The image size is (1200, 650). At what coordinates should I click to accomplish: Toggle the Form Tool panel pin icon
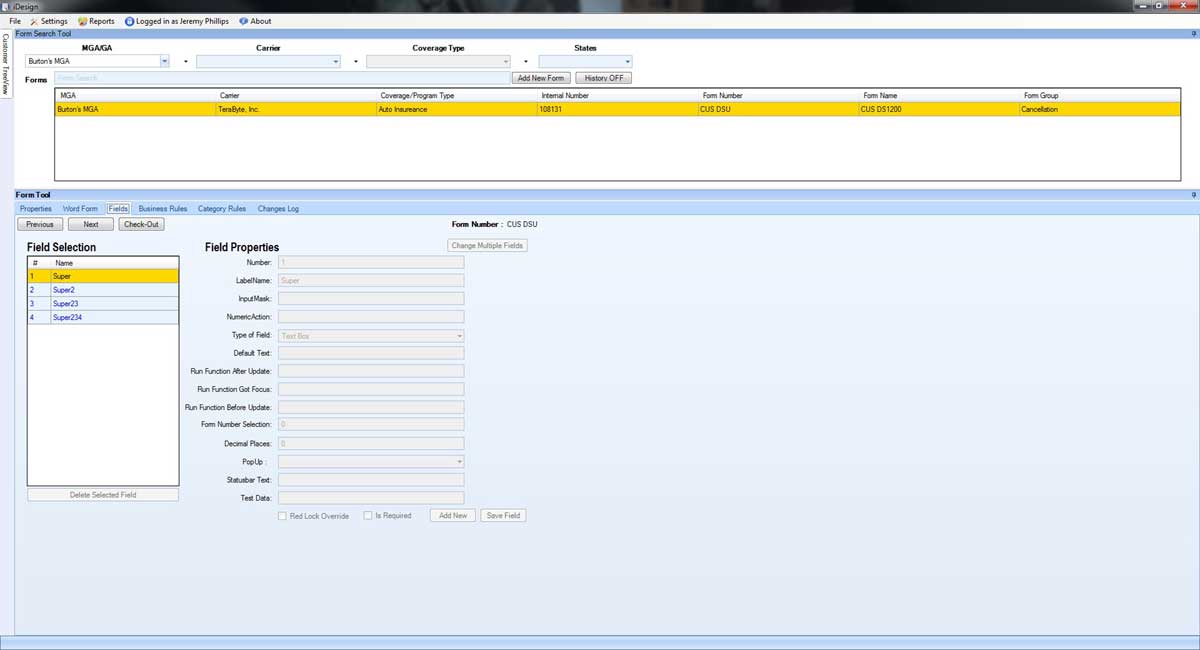[1193, 195]
